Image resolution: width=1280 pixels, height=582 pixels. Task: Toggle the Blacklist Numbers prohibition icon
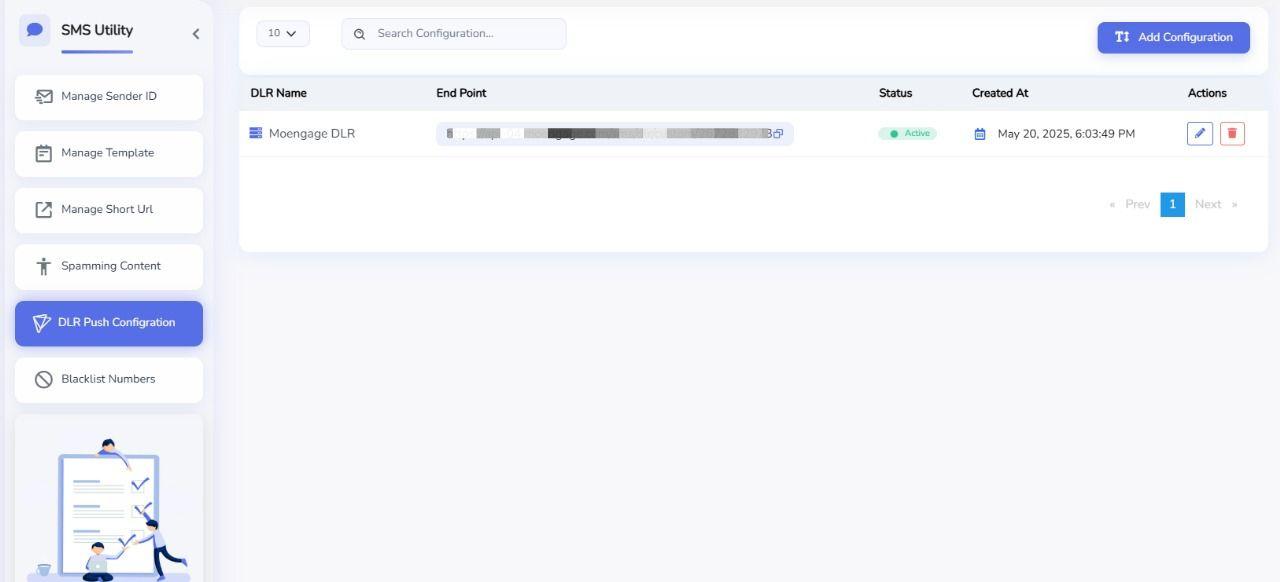pos(43,379)
